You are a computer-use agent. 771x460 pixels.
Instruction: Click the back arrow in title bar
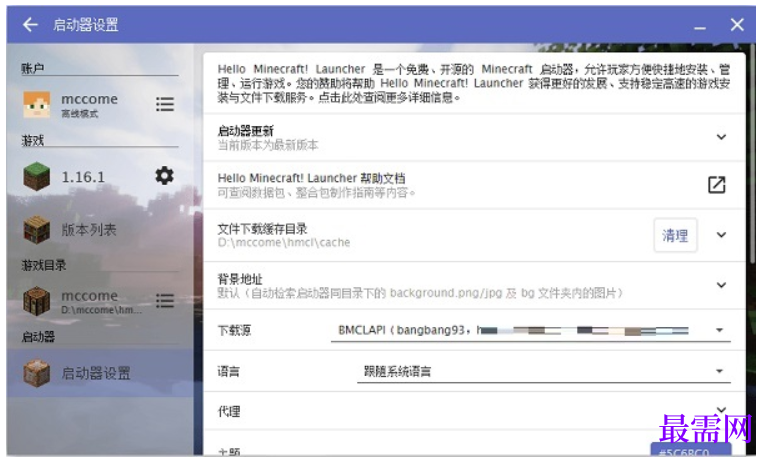30,25
